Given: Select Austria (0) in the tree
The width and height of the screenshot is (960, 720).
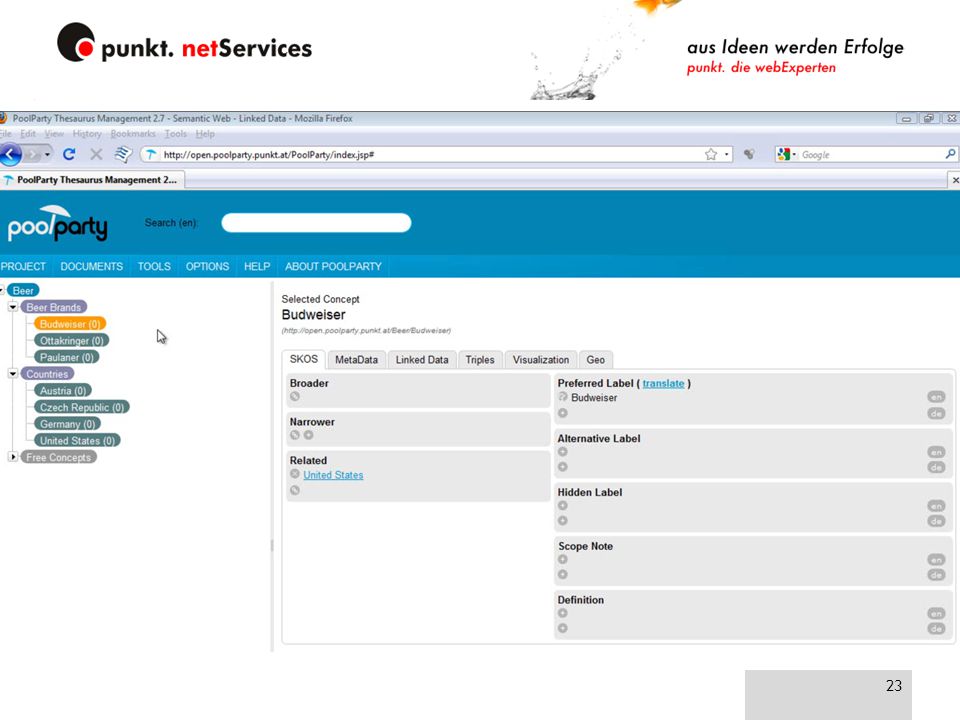Looking at the screenshot, I should coord(63,391).
